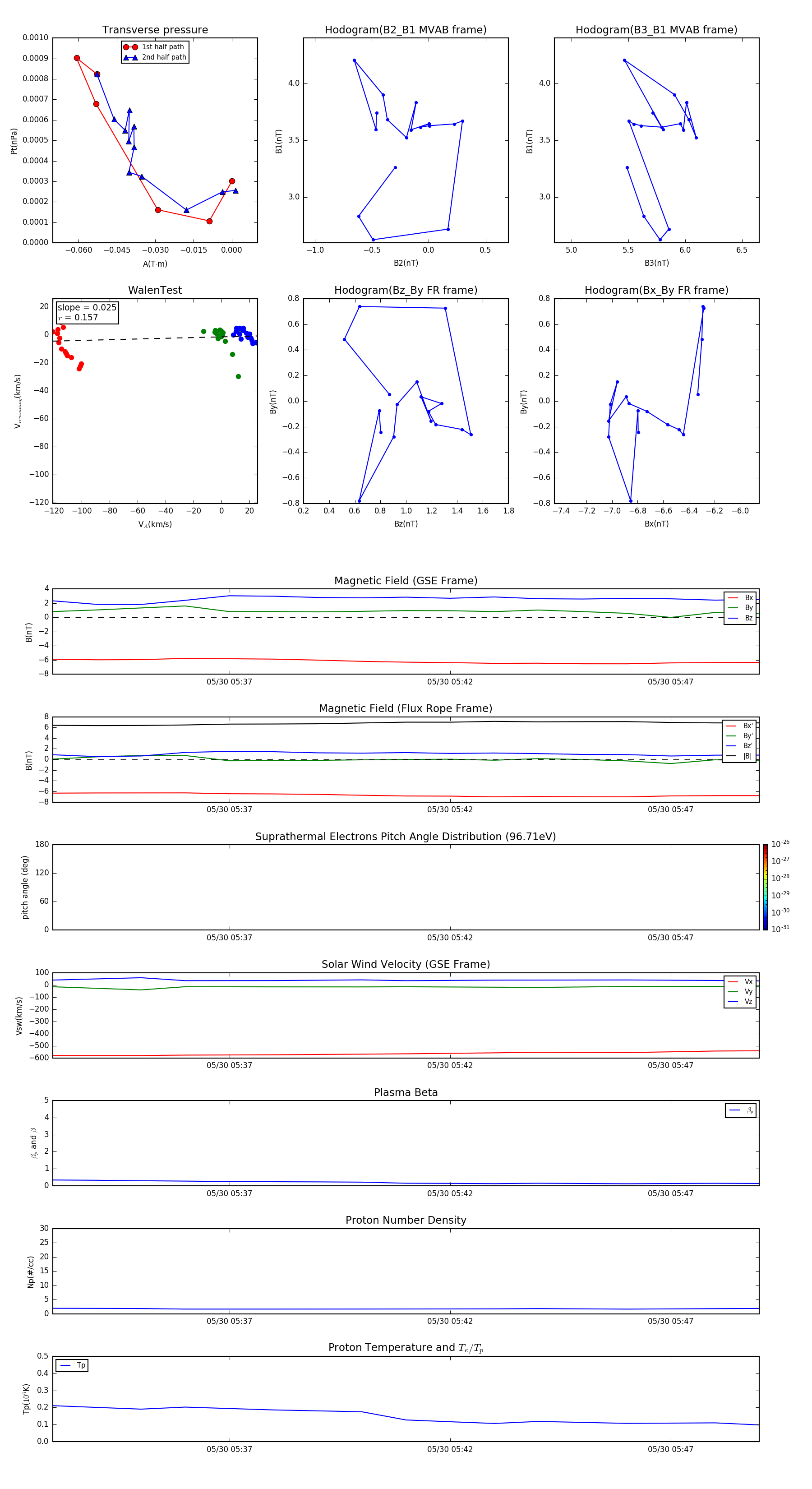Click the "slope = 0.025" annotation
This screenshot has height=1489, width=812.
pos(87,308)
